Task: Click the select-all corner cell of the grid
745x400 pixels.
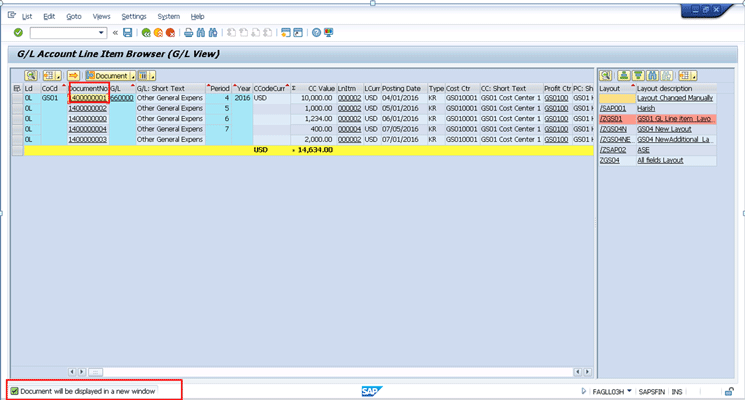Action: pyautogui.click(x=17, y=88)
